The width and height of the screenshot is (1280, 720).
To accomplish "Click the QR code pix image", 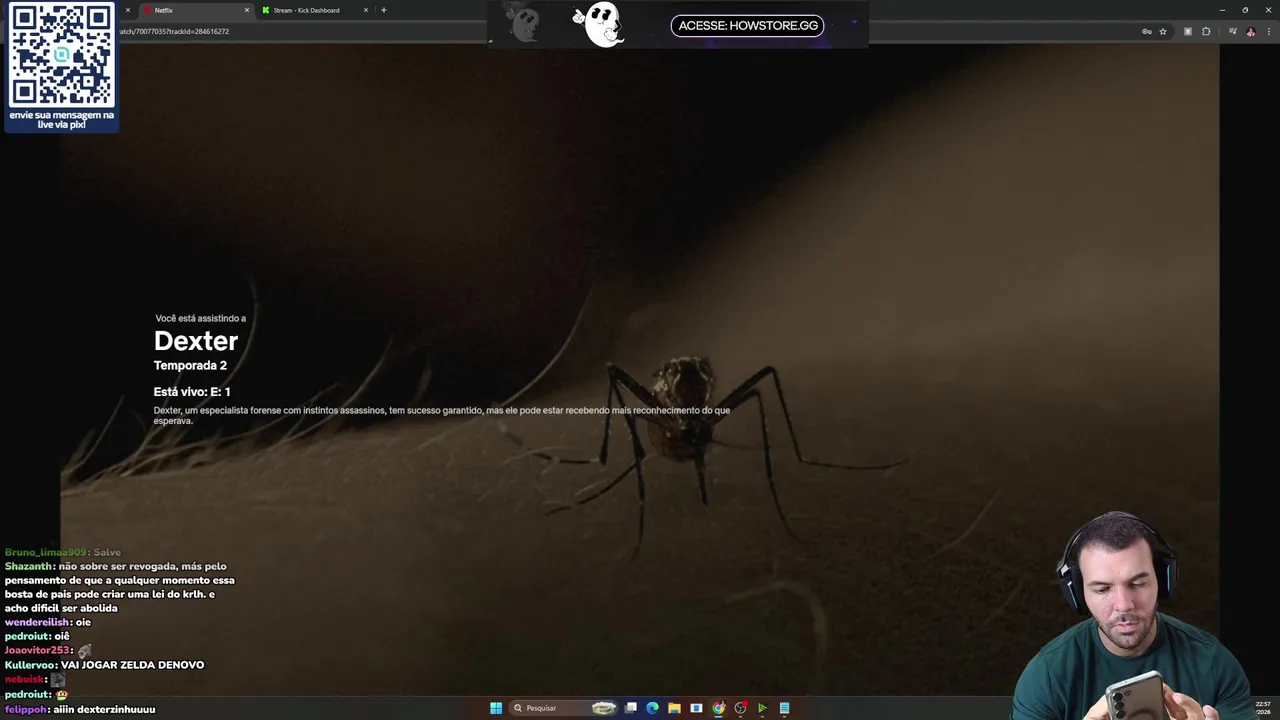I will click(62, 55).
